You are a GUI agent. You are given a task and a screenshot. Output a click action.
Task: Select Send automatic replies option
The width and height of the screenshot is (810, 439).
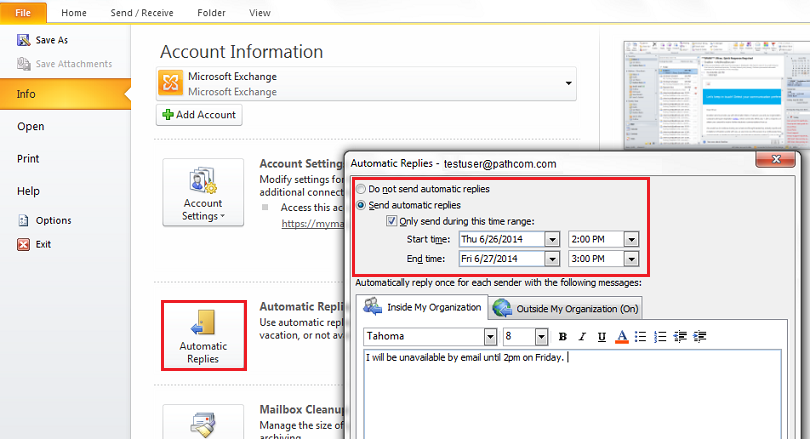(x=361, y=205)
